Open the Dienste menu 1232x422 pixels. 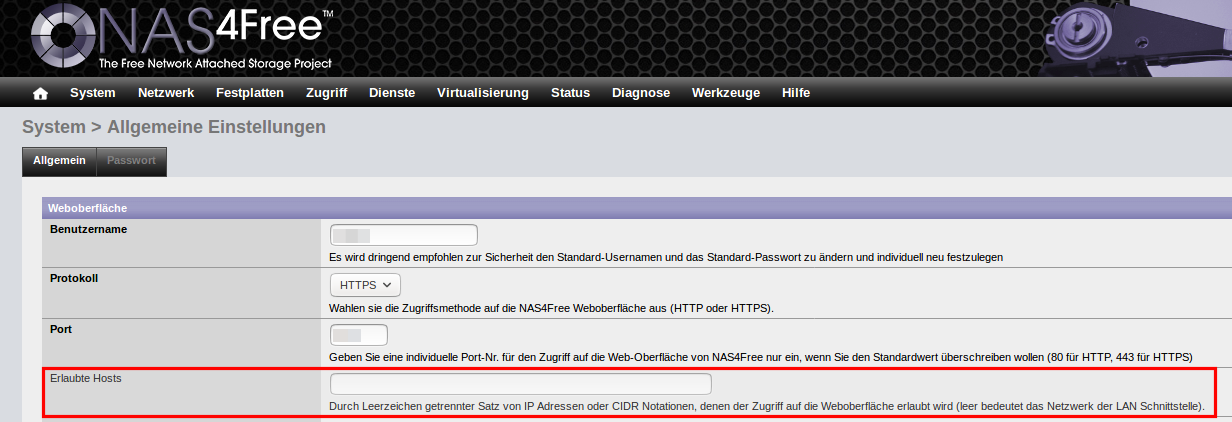click(x=392, y=93)
